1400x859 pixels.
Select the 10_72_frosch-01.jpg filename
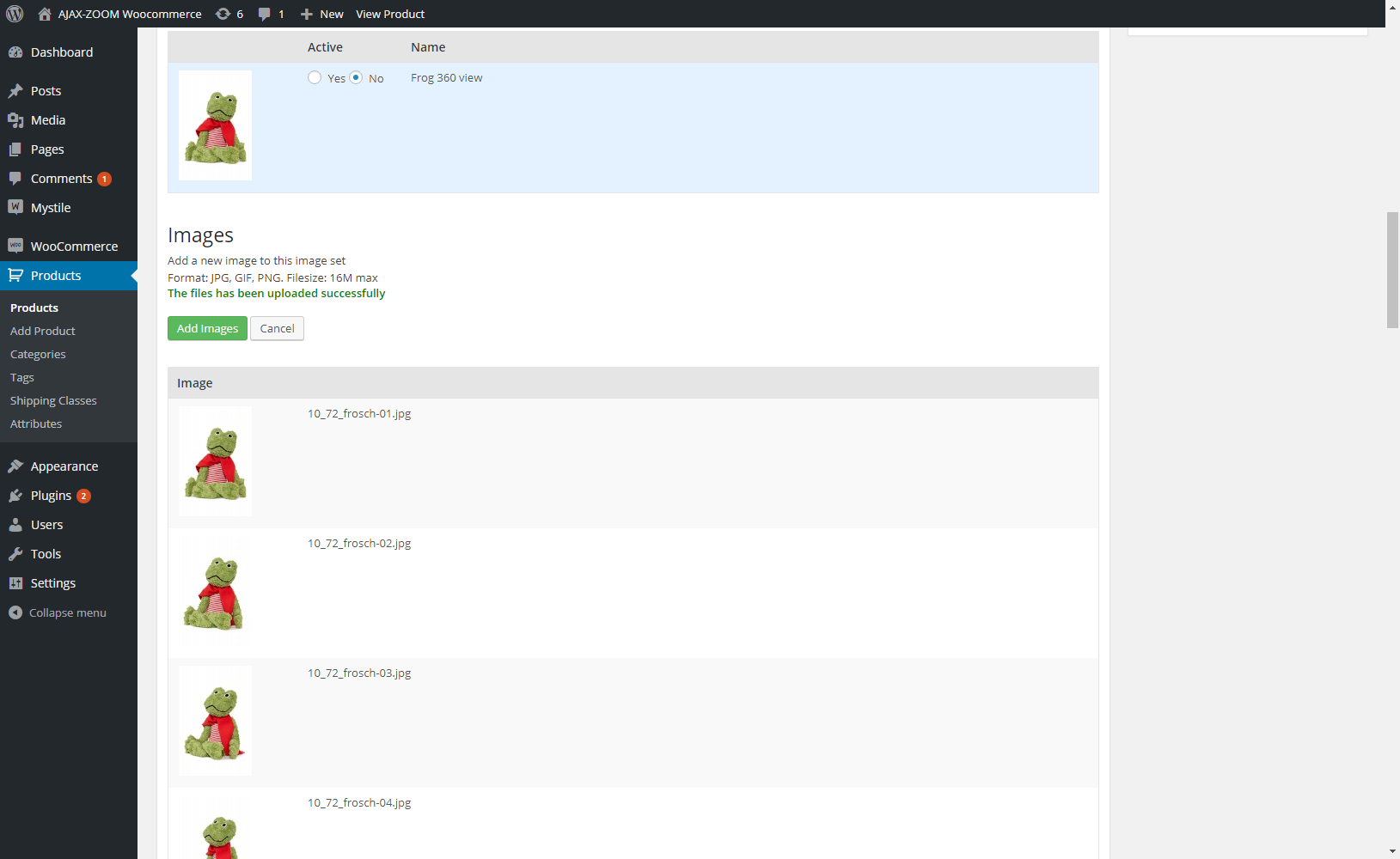pos(359,413)
